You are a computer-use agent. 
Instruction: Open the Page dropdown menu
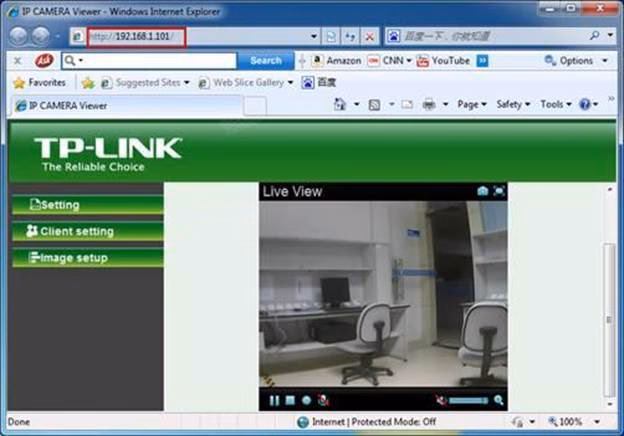point(471,104)
